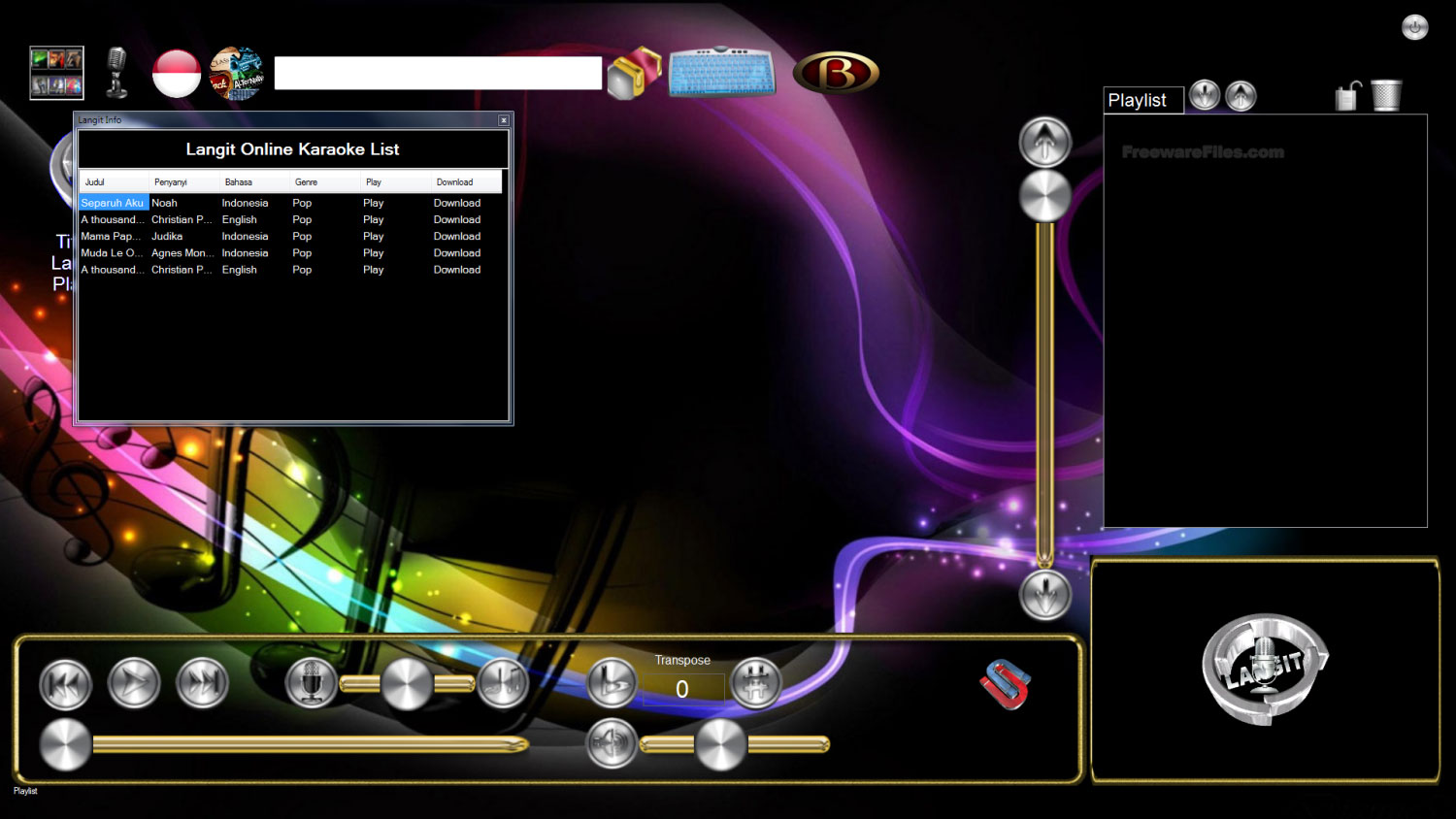Click Play for Mama Pap... by Judika
The image size is (1456, 819).
pos(374,236)
